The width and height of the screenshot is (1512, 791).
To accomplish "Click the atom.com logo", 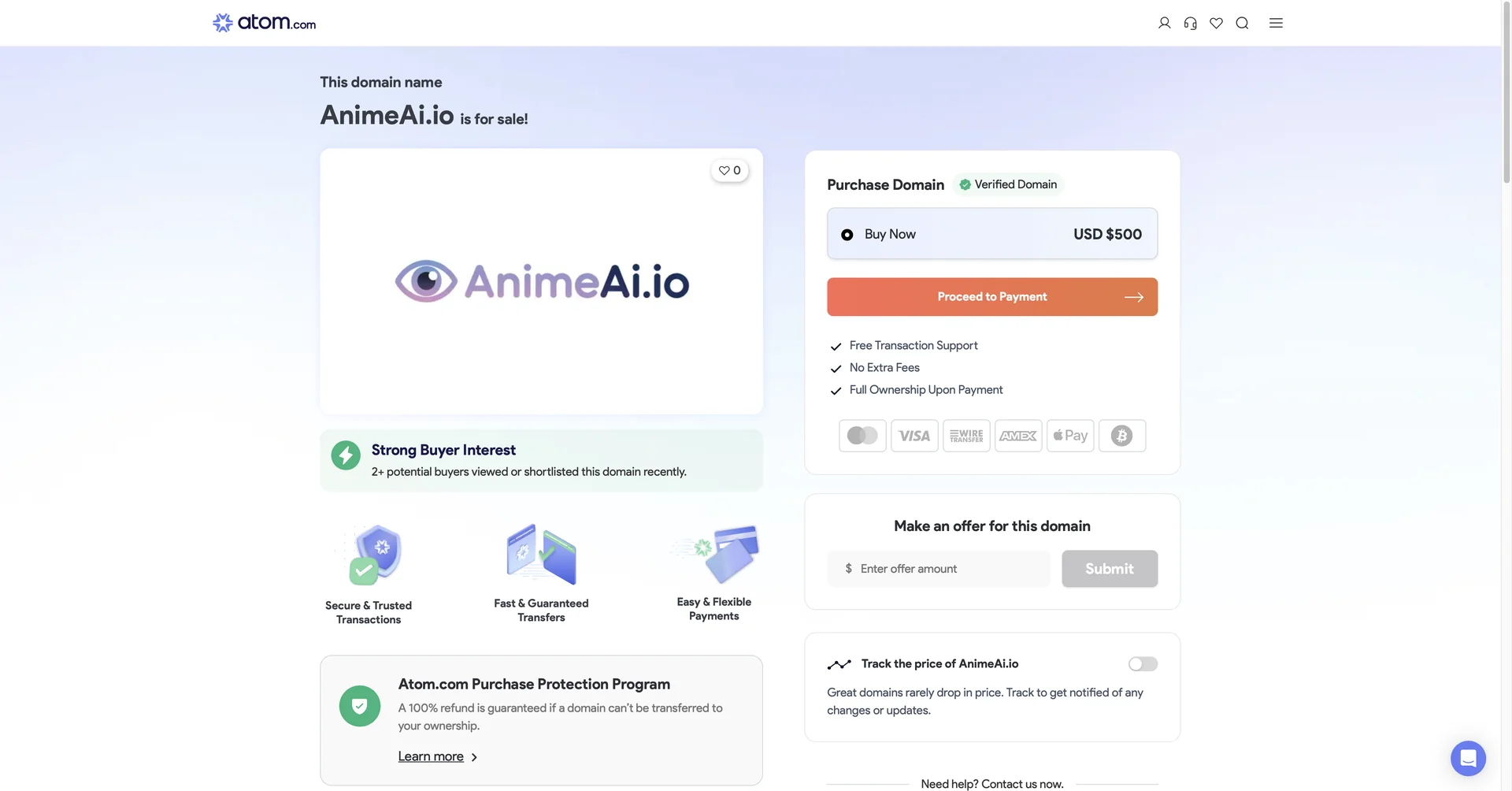I will [263, 22].
